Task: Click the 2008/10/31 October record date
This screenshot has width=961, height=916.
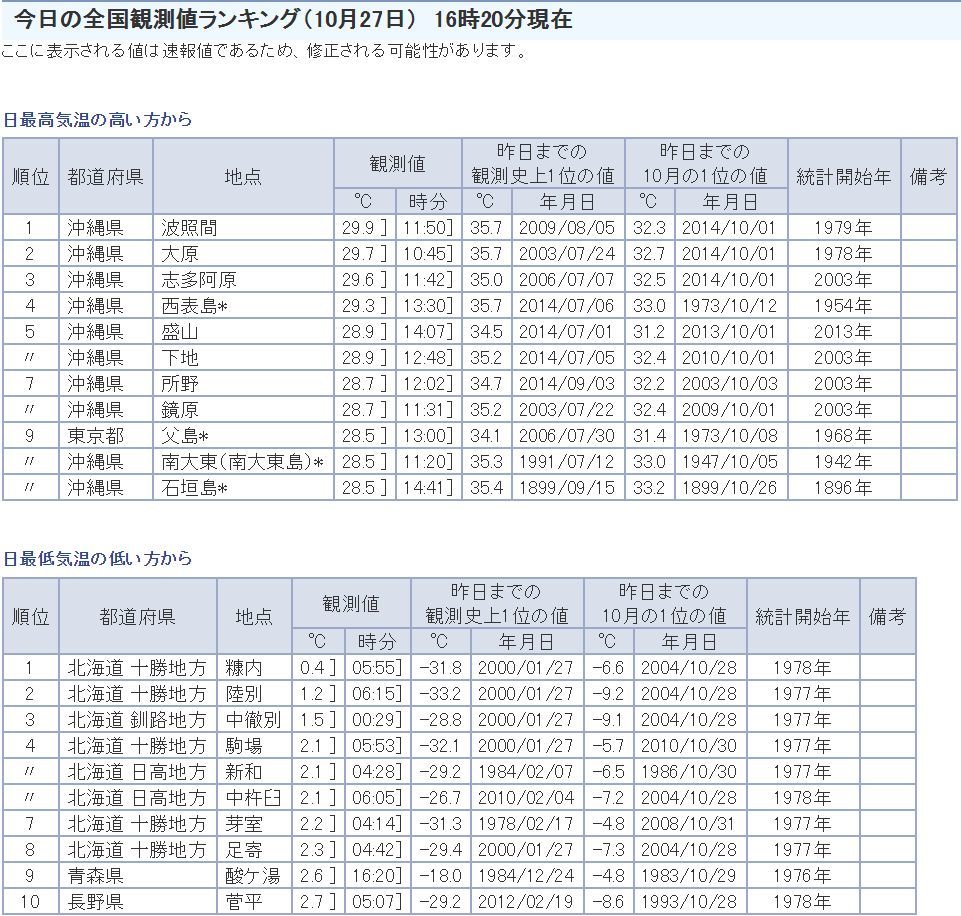Action: pos(690,824)
